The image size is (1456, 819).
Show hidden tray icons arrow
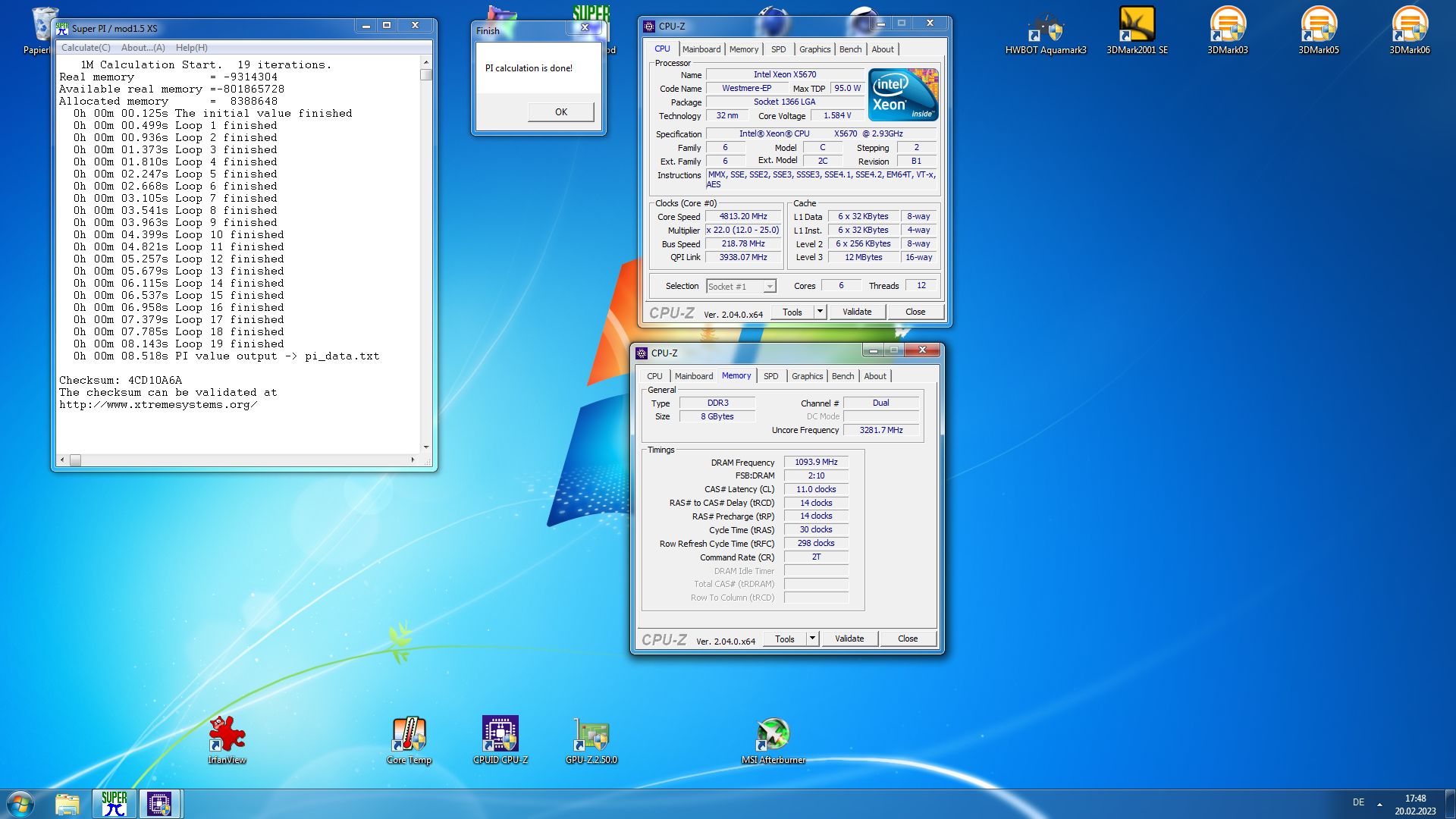(1379, 803)
